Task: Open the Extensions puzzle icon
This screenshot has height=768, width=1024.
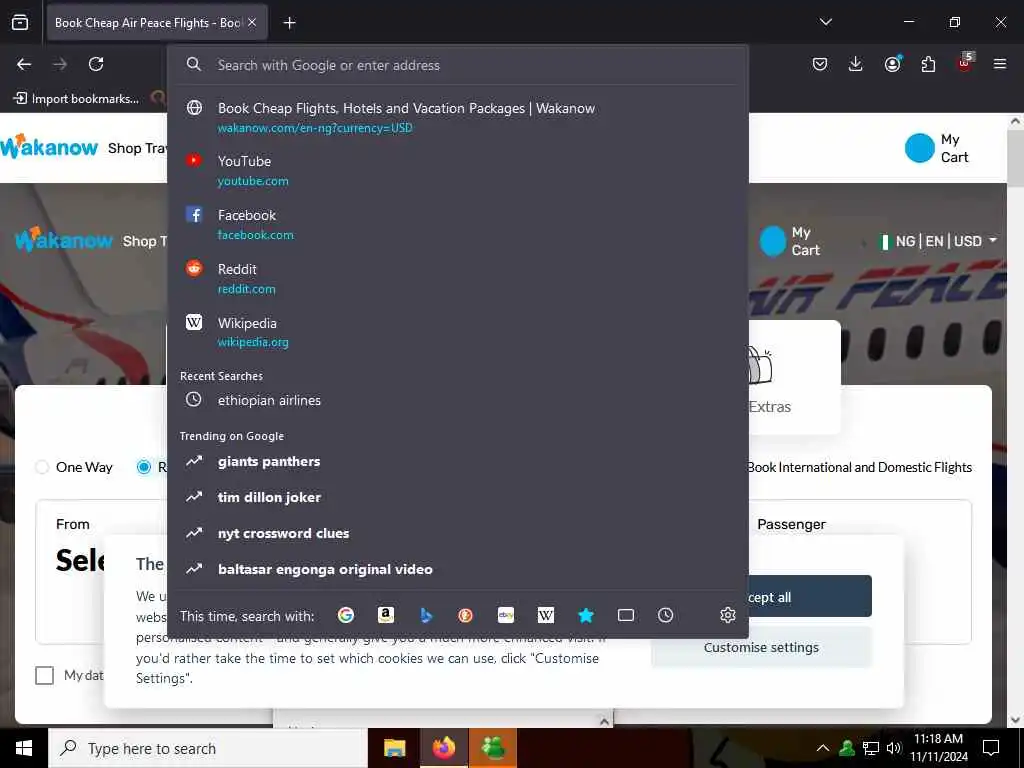Action: tap(928, 64)
